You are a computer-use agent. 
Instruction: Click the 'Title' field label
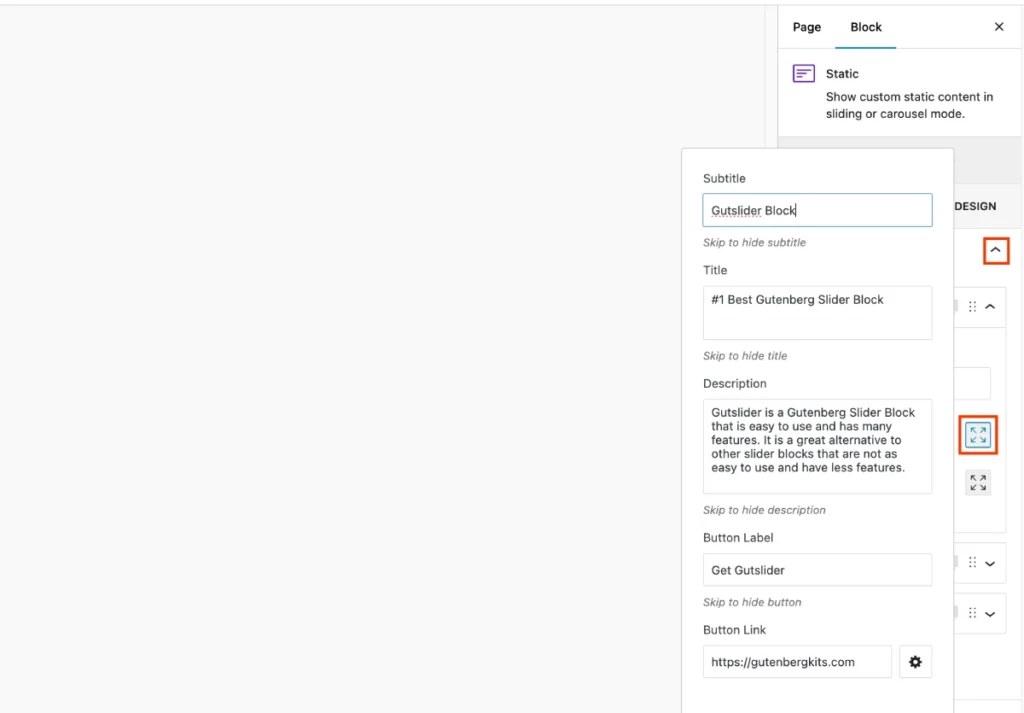click(x=714, y=270)
